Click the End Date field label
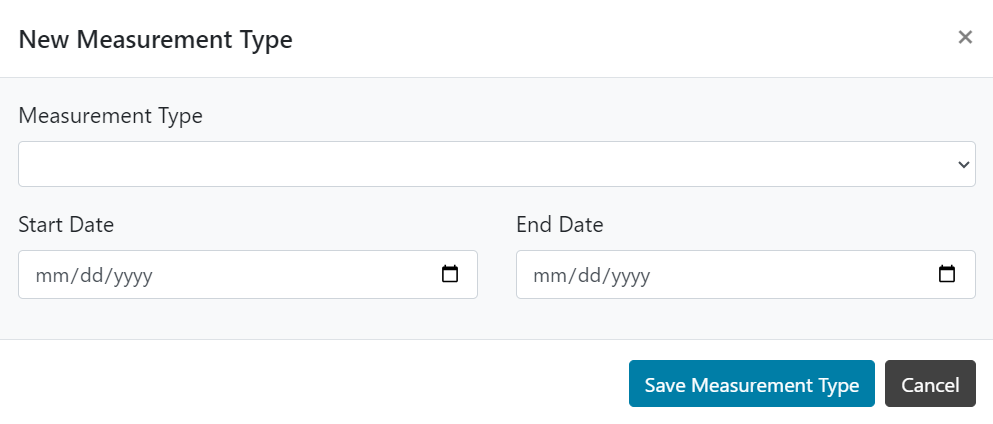Image resolution: width=993 pixels, height=424 pixels. (x=559, y=225)
